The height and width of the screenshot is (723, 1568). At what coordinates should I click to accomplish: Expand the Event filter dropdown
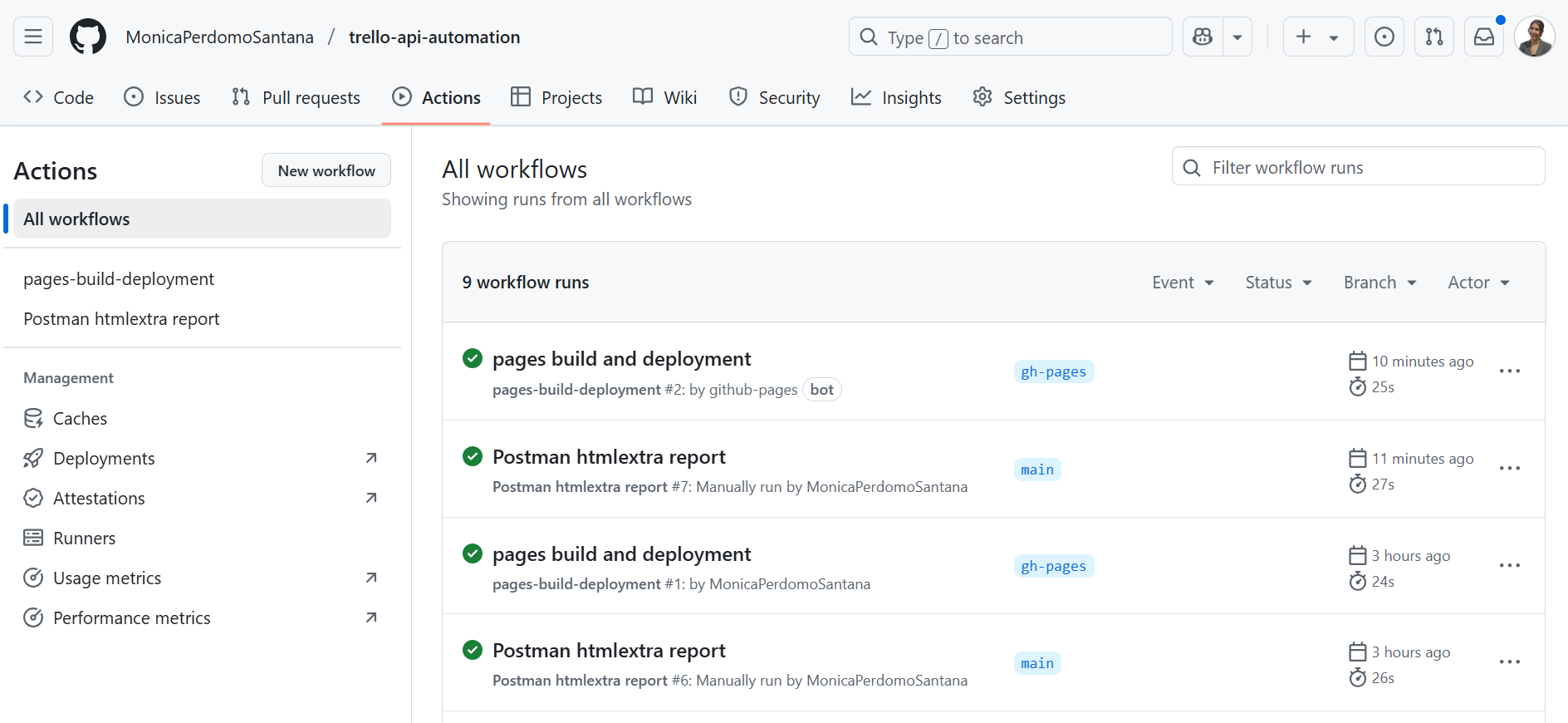pyautogui.click(x=1183, y=283)
